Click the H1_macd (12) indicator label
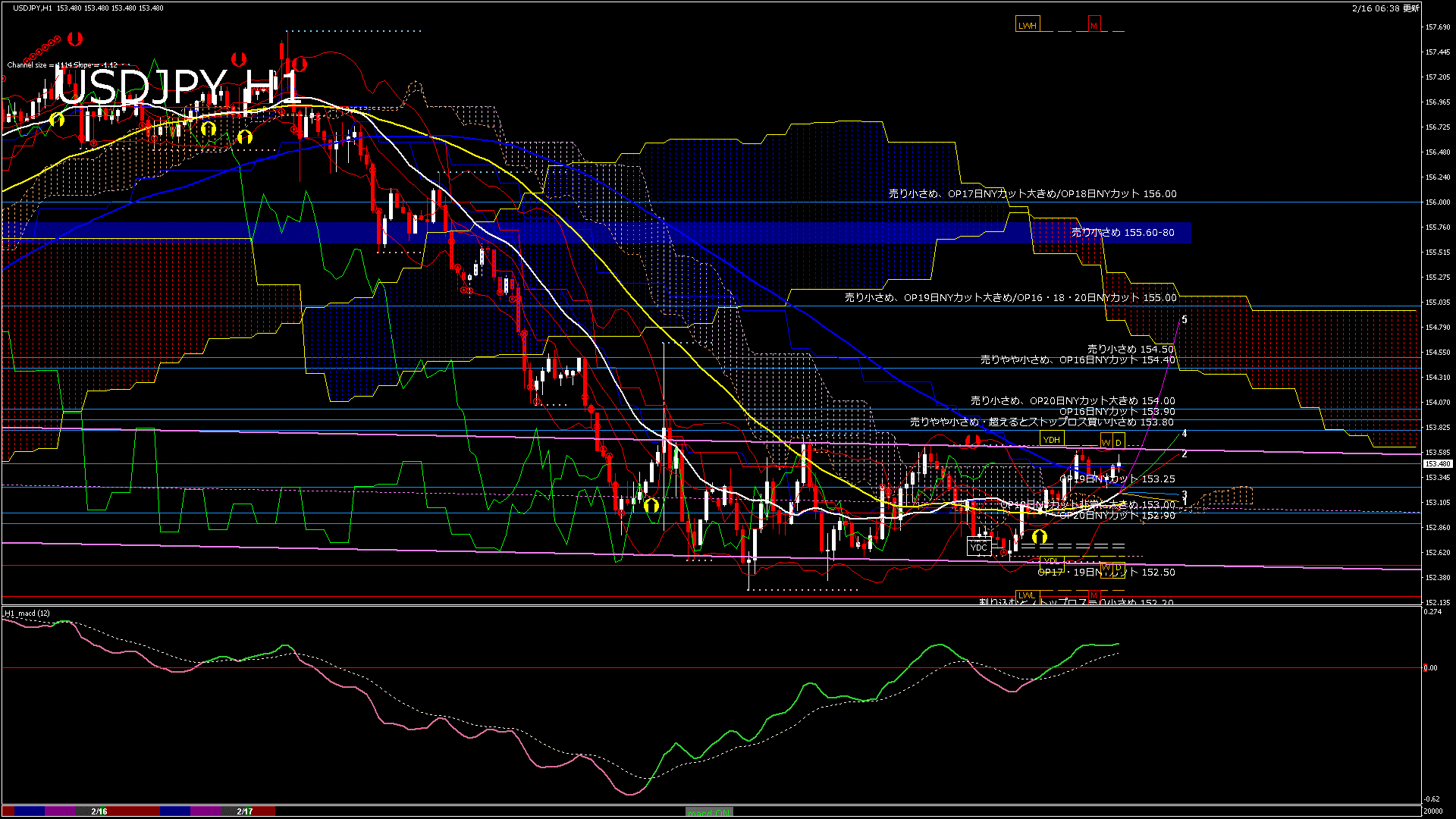Screen dimensions: 1456x819 [x=27, y=613]
